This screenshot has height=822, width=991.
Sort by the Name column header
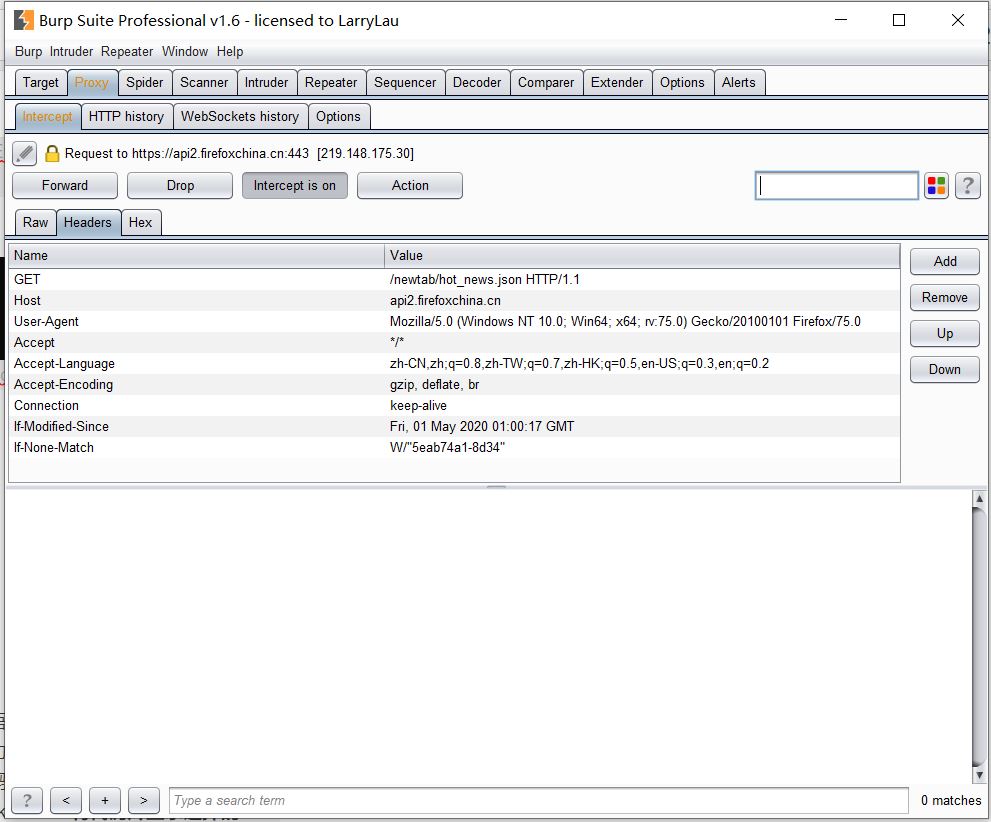pyautogui.click(x=196, y=256)
